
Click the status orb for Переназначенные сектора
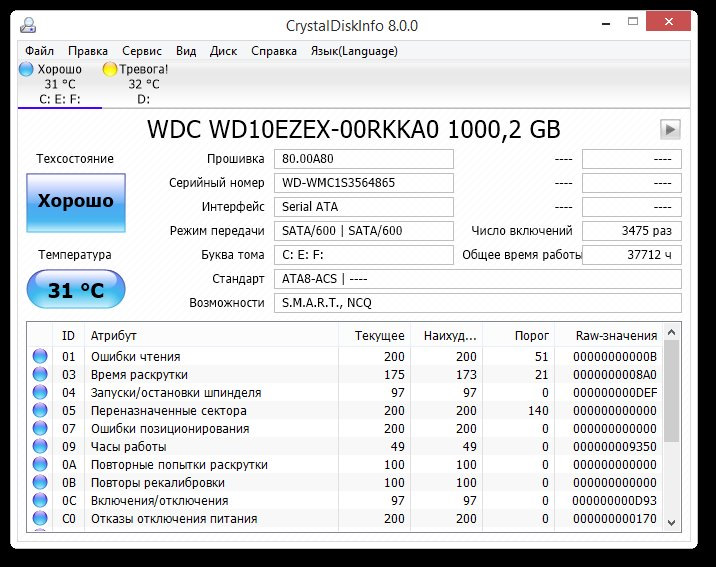pos(40,410)
